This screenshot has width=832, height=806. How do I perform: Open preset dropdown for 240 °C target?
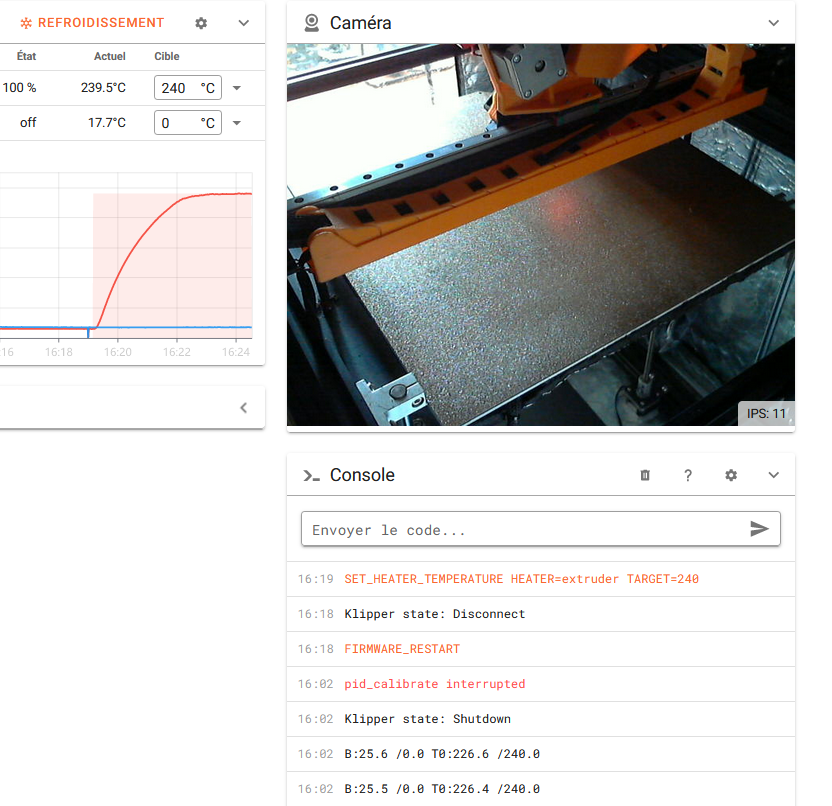pyautogui.click(x=237, y=88)
